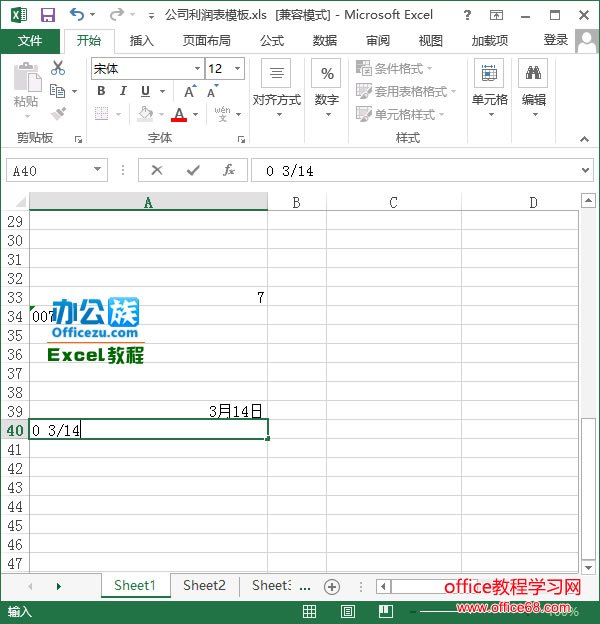Expand the formula bar chevron

tap(585, 170)
